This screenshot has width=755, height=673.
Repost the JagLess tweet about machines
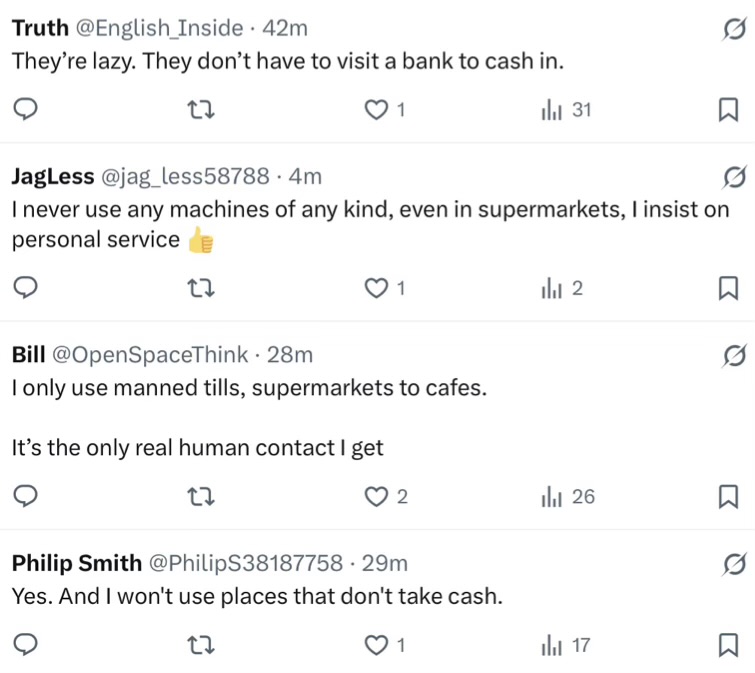[x=203, y=289]
